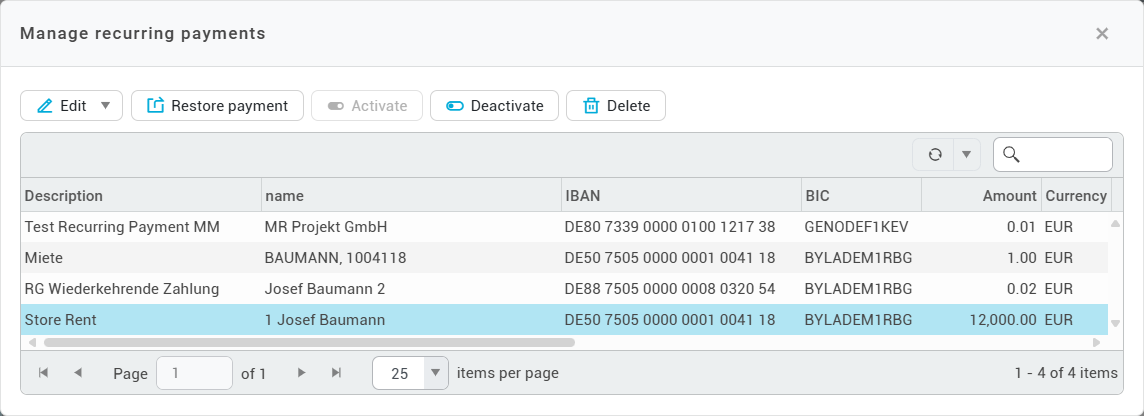Open the Edit dropdown arrow

(x=106, y=106)
